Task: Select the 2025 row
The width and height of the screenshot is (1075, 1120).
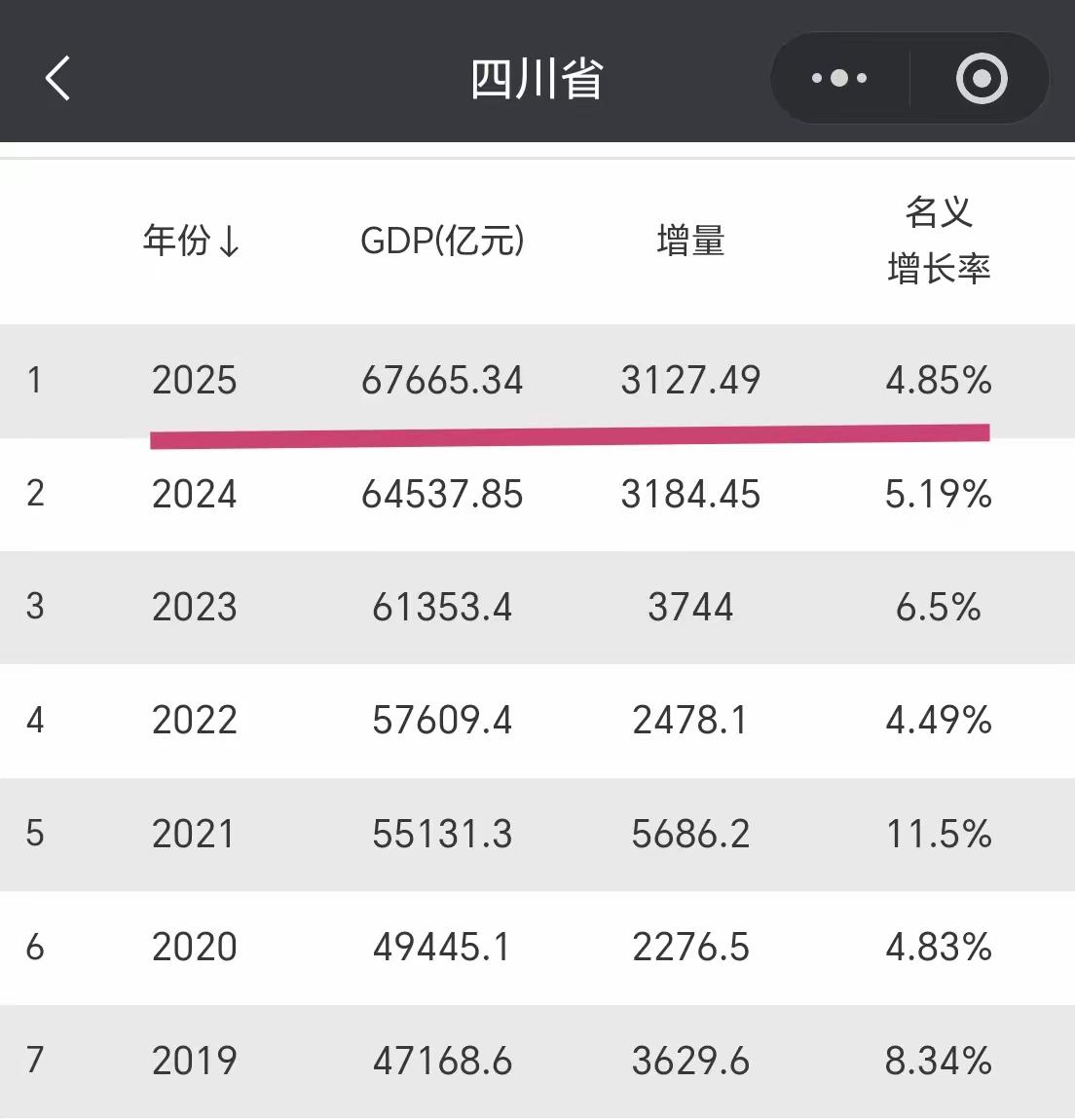Action: pos(537,382)
